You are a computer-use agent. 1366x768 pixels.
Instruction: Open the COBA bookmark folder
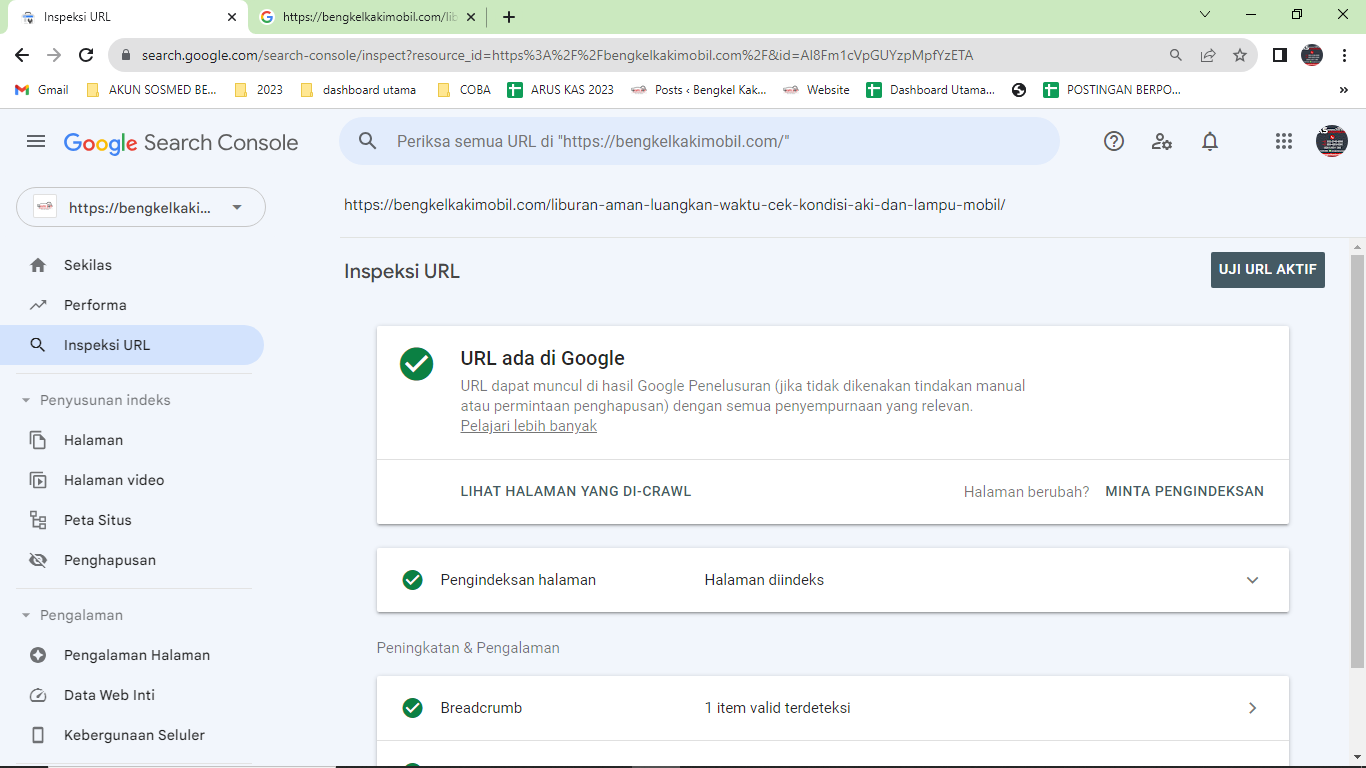click(464, 90)
